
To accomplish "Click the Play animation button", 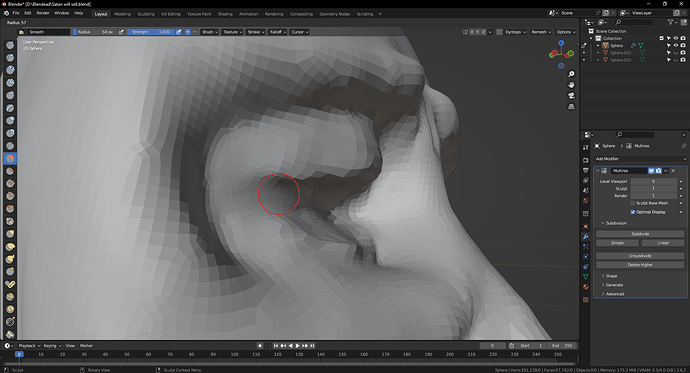I will 297,346.
